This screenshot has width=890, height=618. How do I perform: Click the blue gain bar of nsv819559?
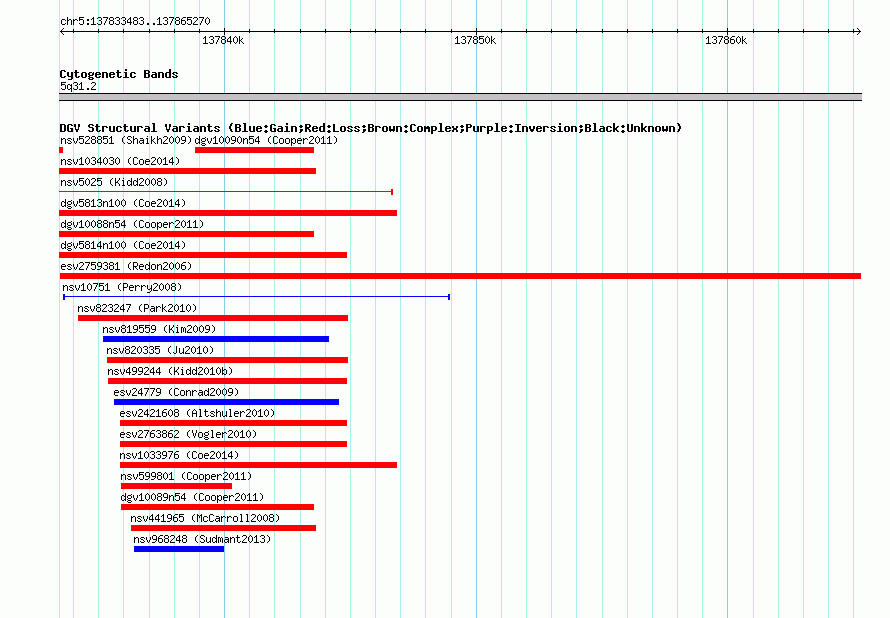216,339
